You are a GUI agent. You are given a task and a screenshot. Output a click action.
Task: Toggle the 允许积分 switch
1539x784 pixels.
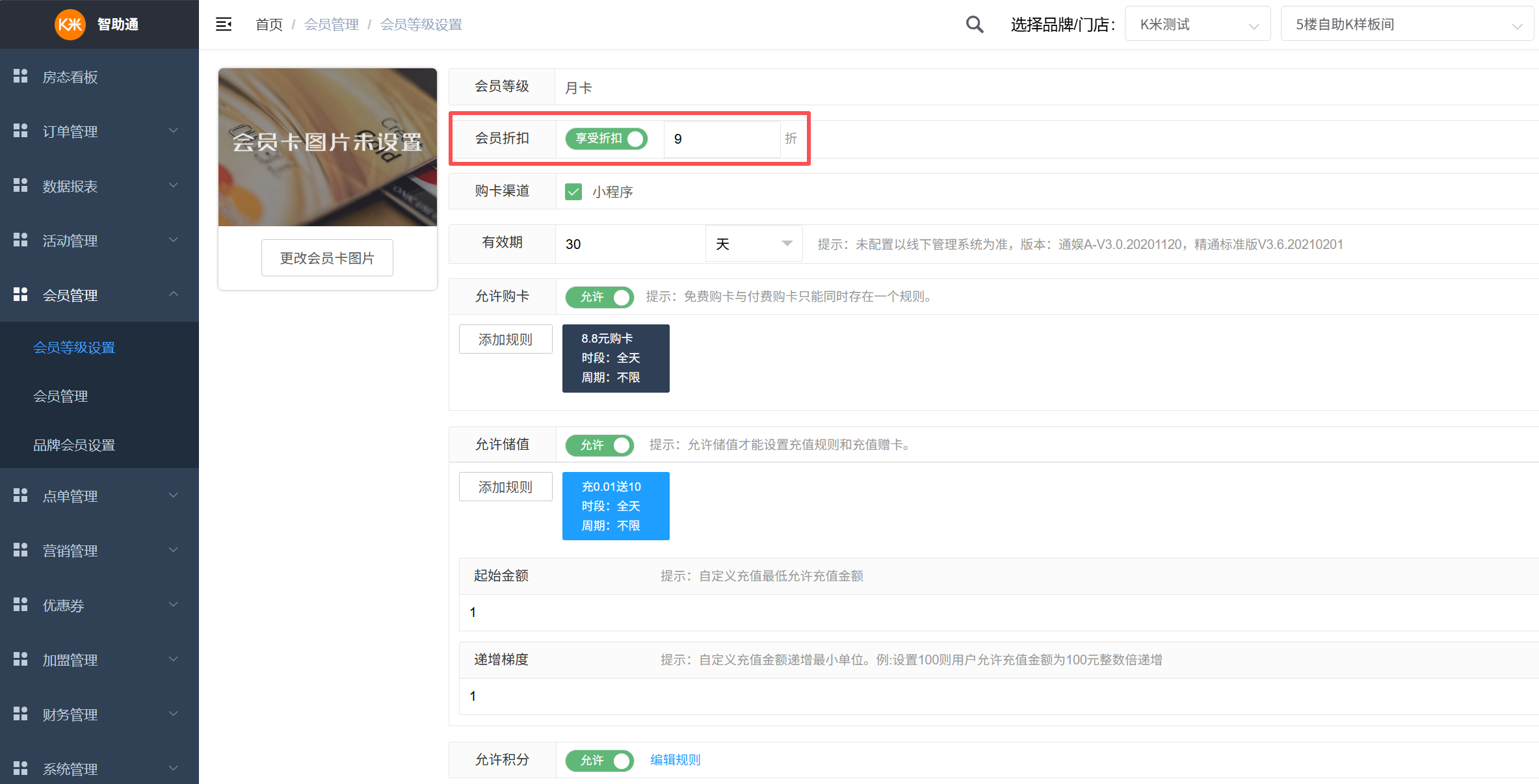coord(599,761)
